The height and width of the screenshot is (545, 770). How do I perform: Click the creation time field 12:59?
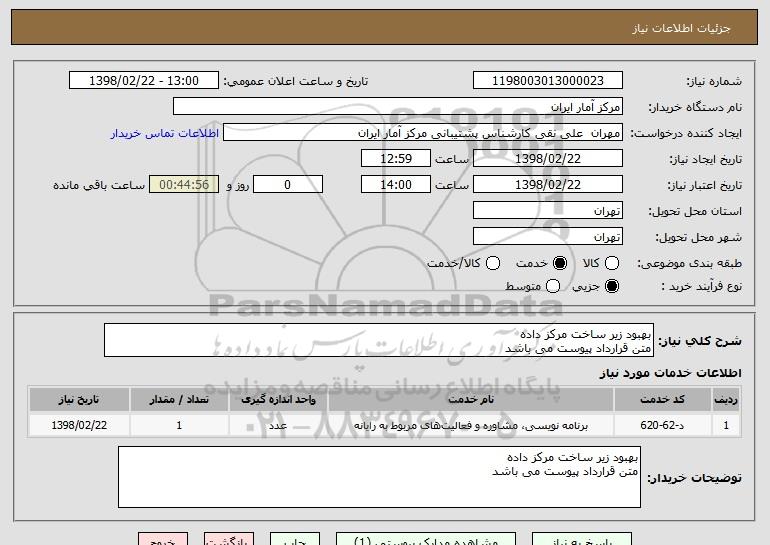pyautogui.click(x=396, y=159)
